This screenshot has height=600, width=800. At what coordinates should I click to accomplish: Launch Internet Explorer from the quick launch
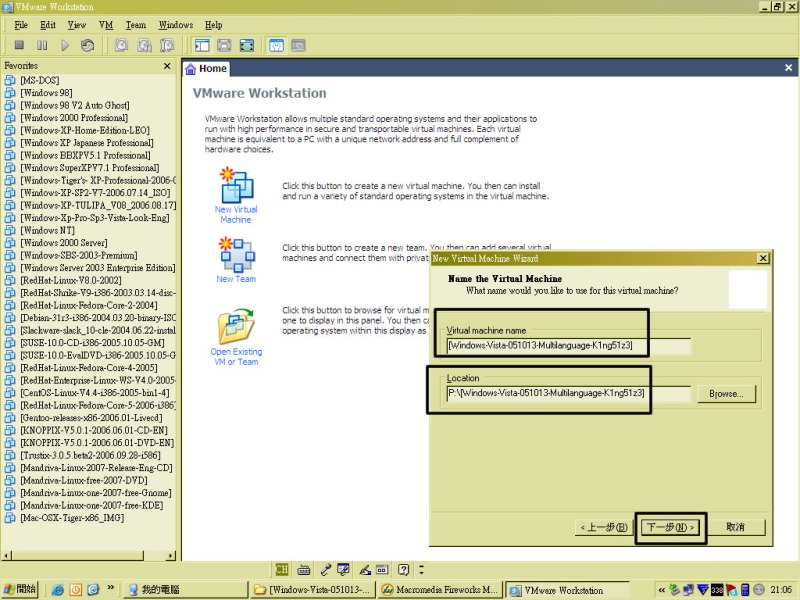58,590
